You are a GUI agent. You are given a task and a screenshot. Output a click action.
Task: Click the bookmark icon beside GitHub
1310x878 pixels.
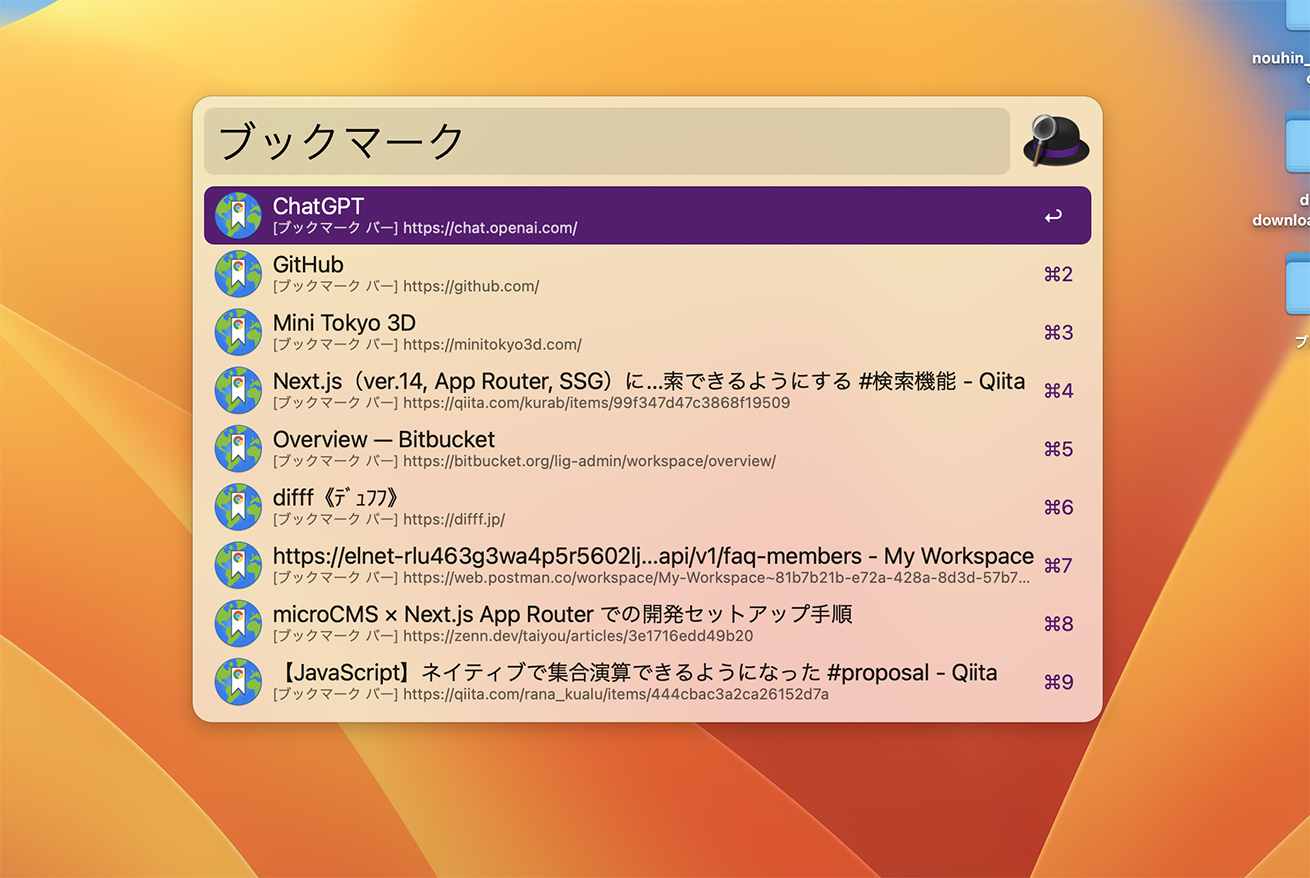pos(238,274)
